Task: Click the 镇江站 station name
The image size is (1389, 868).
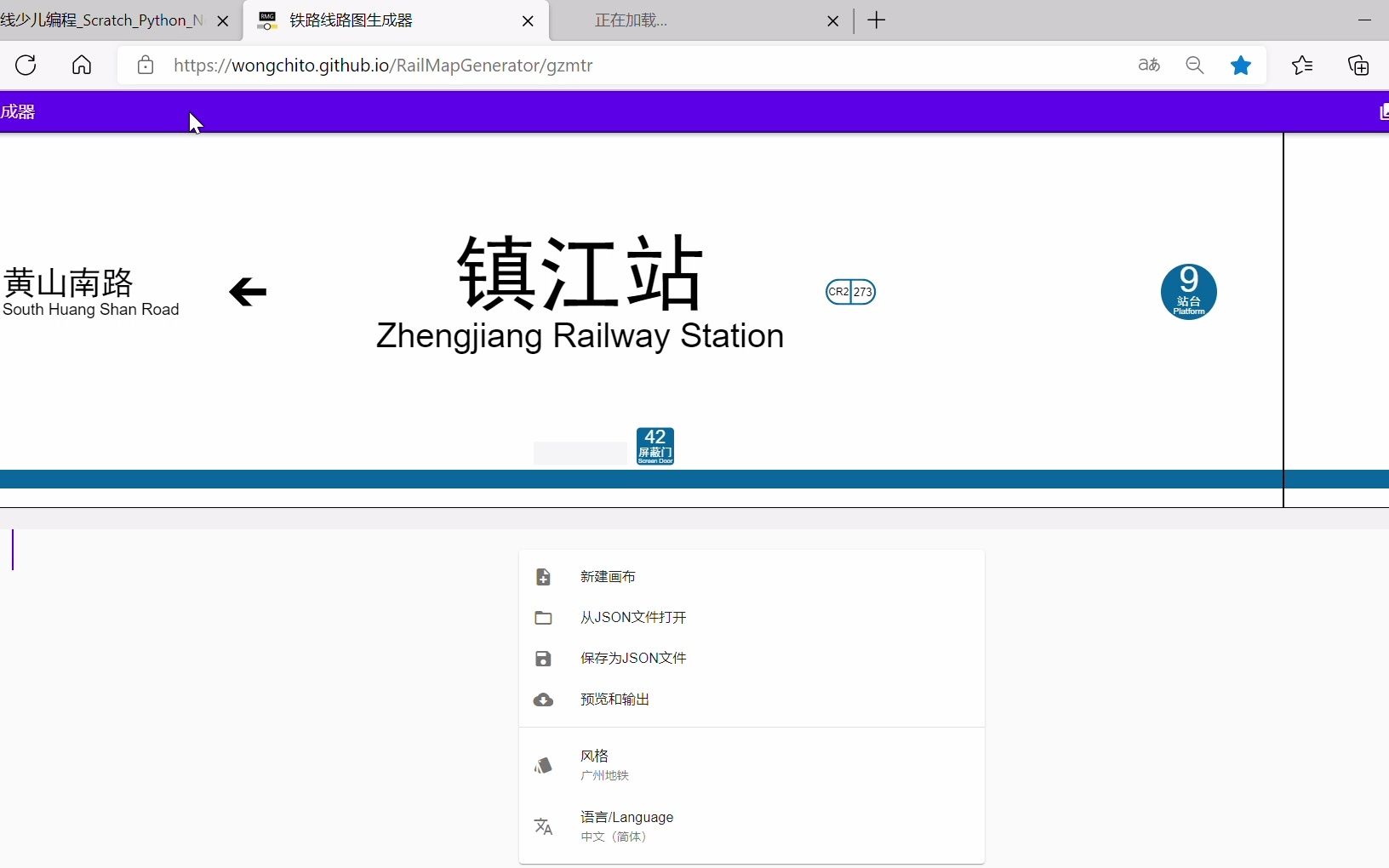Action: coord(580,273)
